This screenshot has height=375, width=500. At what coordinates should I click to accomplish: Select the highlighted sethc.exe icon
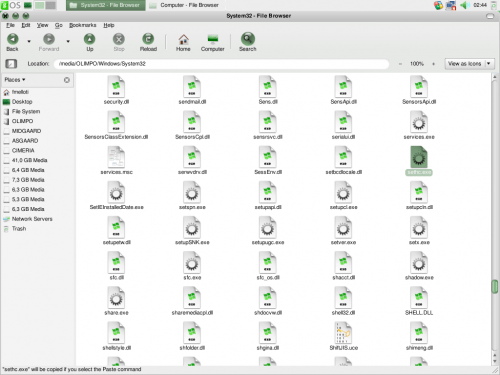click(419, 157)
